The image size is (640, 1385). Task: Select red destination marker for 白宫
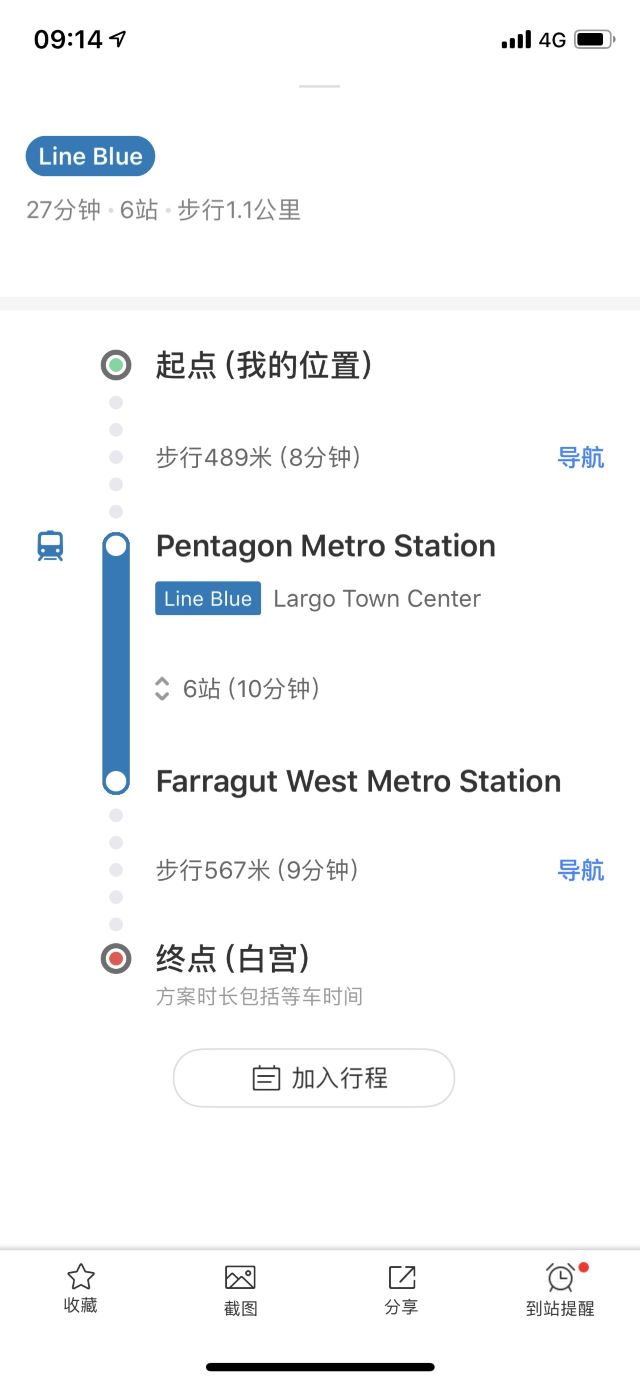tap(116, 959)
